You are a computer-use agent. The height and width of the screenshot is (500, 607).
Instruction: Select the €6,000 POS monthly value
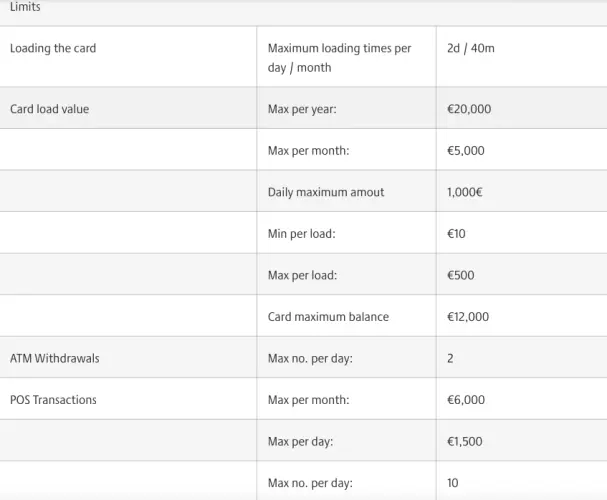[466, 400]
